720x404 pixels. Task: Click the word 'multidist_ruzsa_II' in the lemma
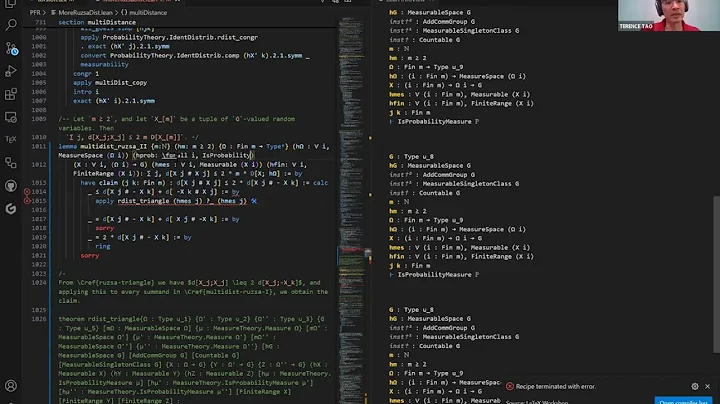[x=113, y=146]
